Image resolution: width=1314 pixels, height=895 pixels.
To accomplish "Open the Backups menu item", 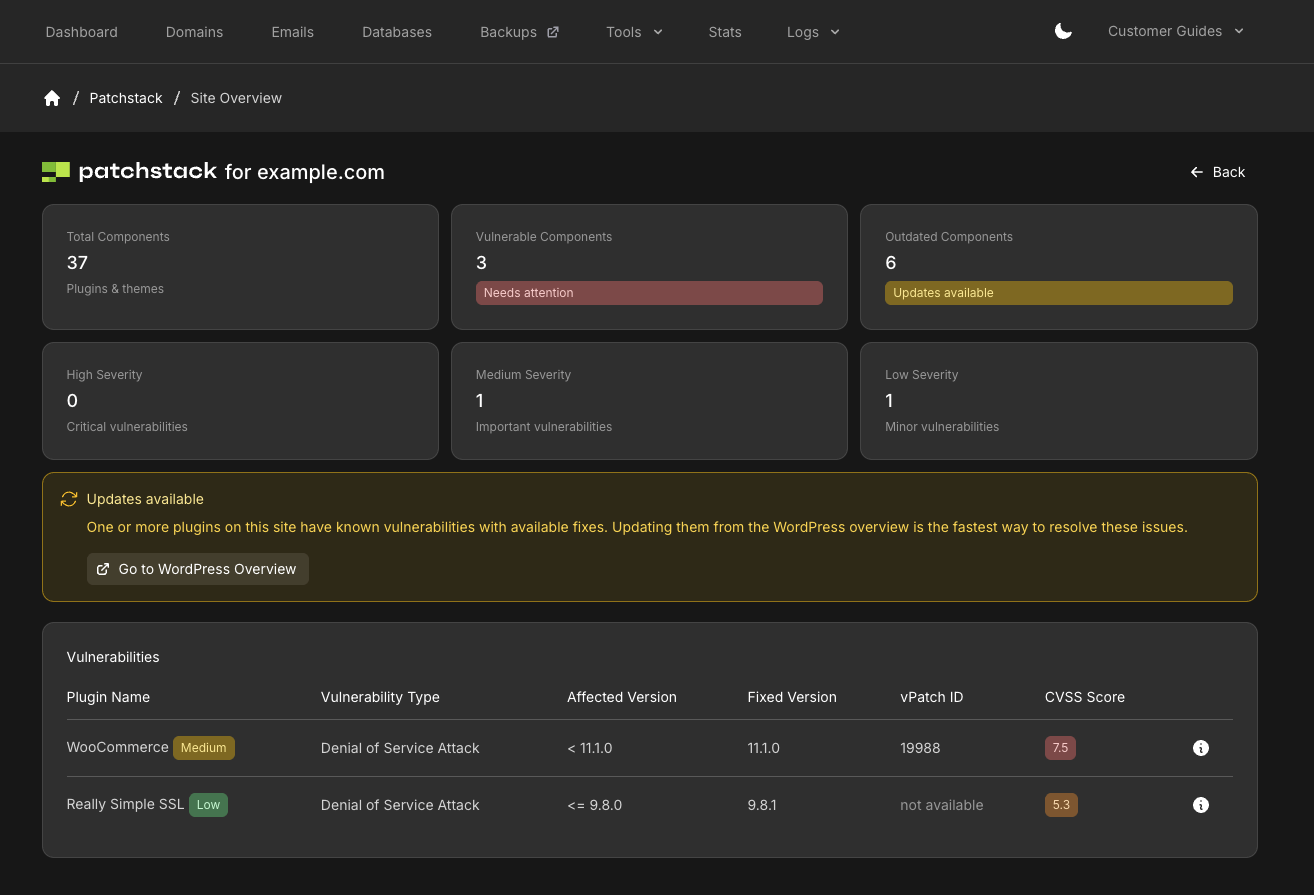I will (519, 32).
